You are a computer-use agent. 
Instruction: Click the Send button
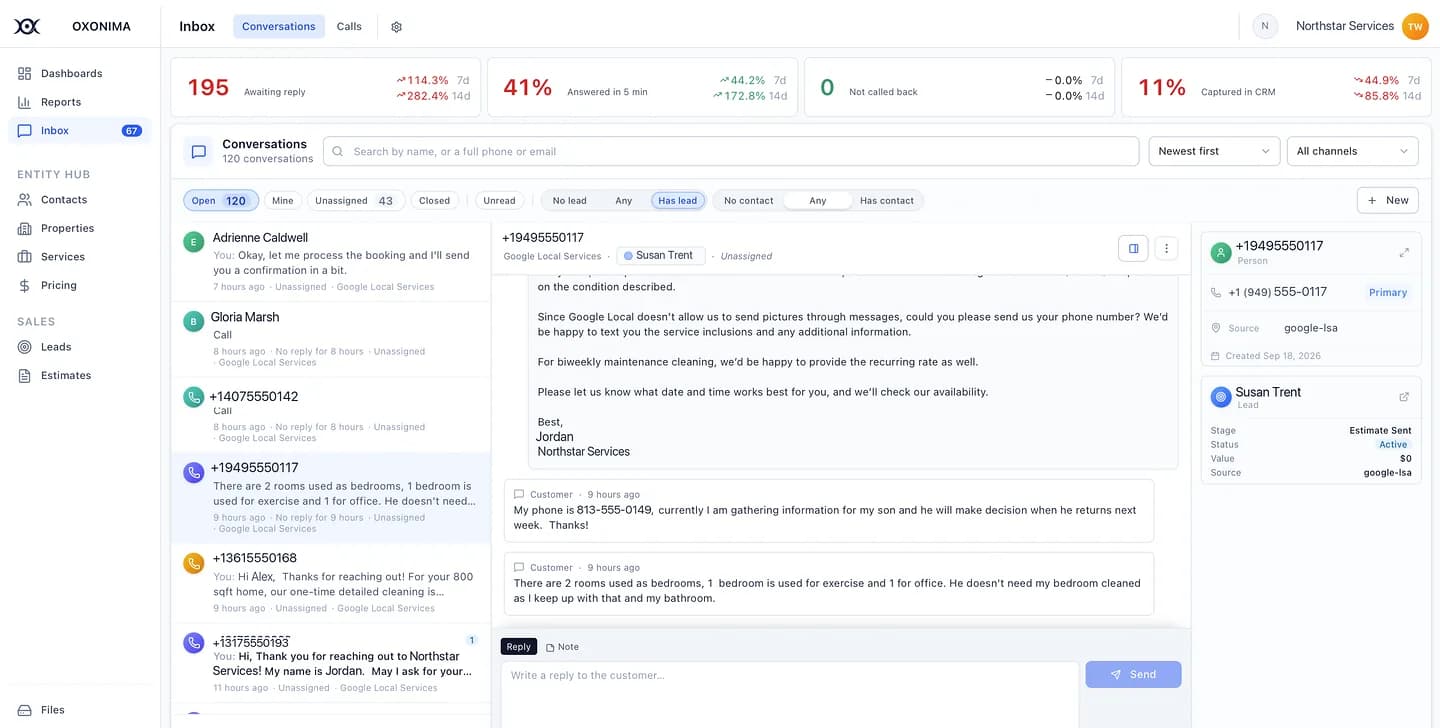click(x=1133, y=675)
